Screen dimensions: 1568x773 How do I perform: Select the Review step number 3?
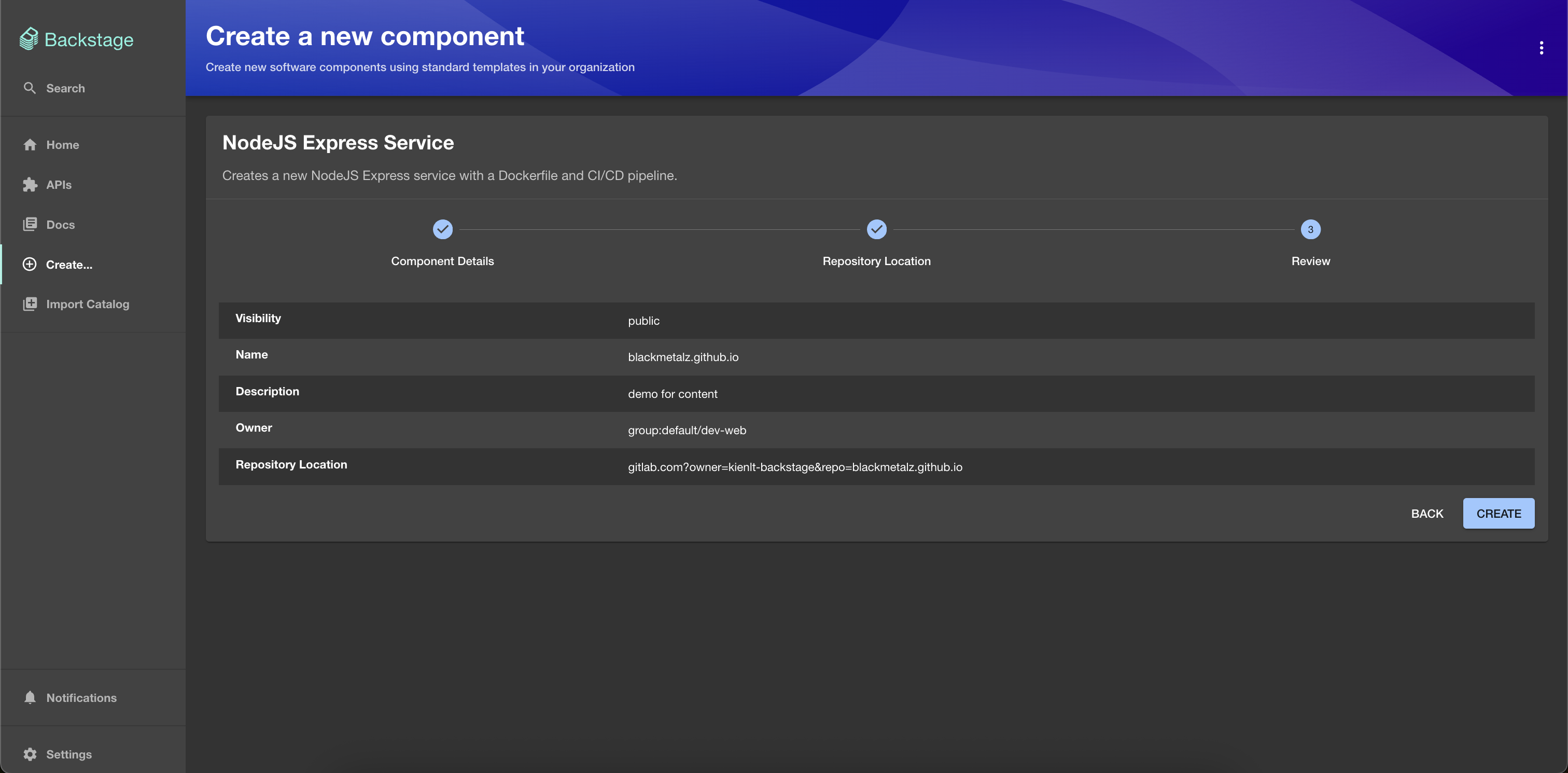pos(1310,230)
